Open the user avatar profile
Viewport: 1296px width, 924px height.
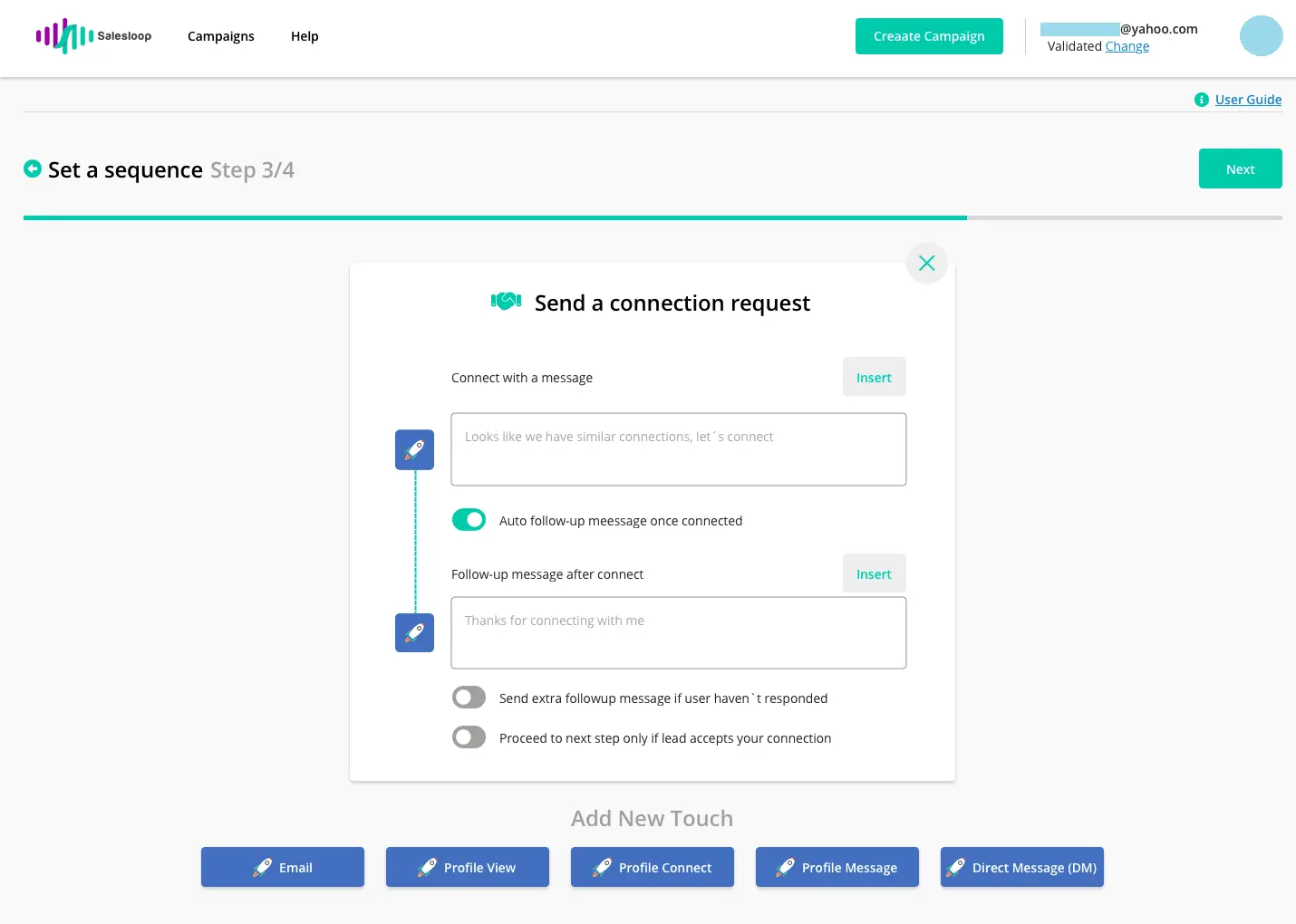tap(1261, 36)
